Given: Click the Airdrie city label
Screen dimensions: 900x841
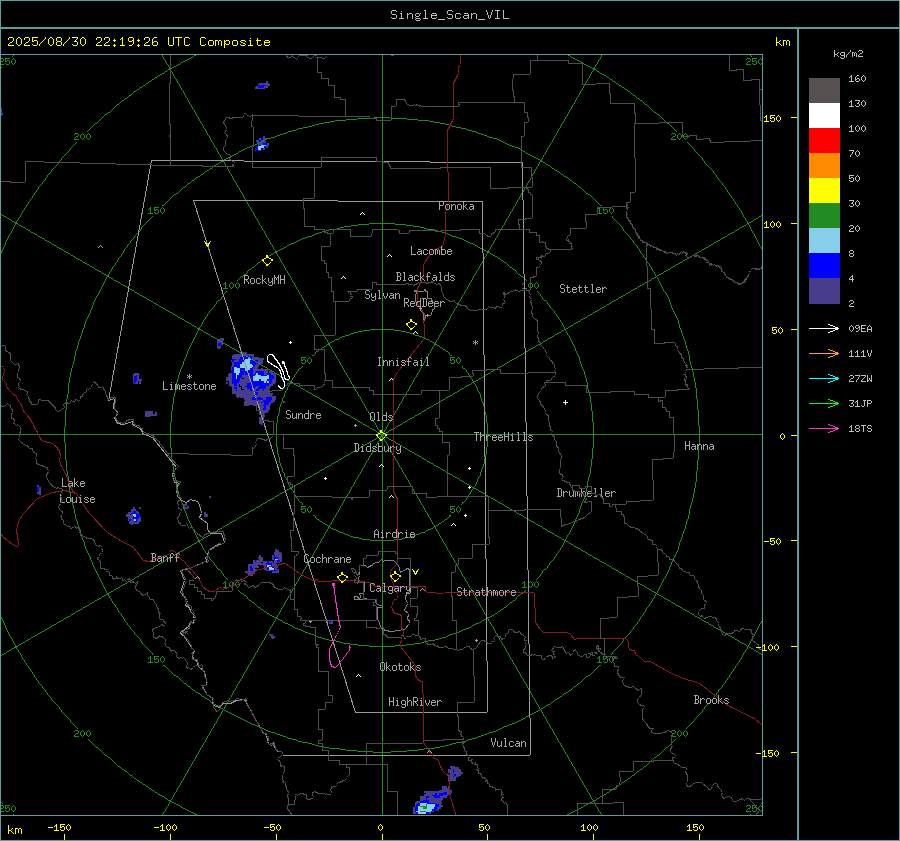Looking at the screenshot, I should point(394,534).
